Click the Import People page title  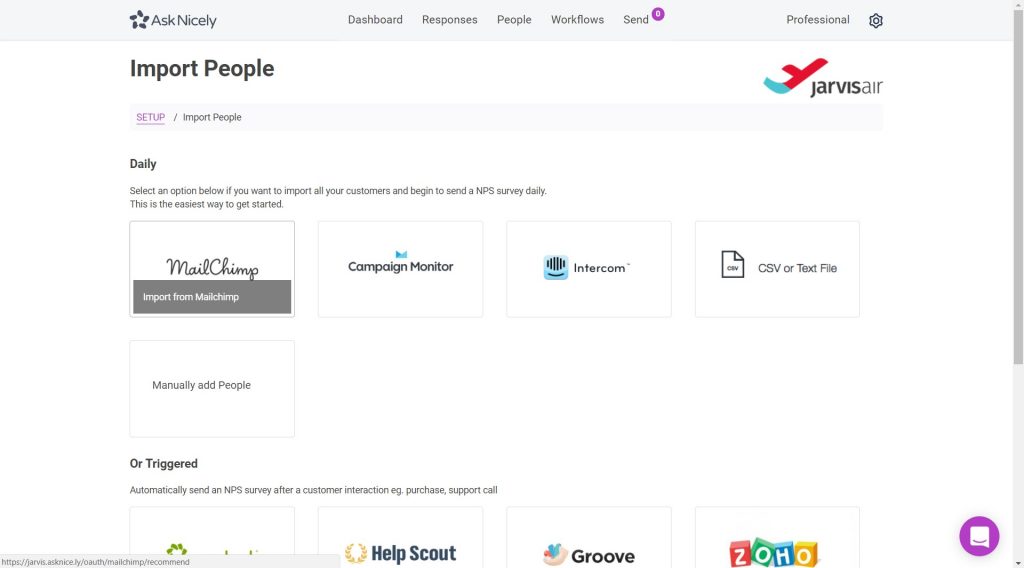click(x=202, y=69)
